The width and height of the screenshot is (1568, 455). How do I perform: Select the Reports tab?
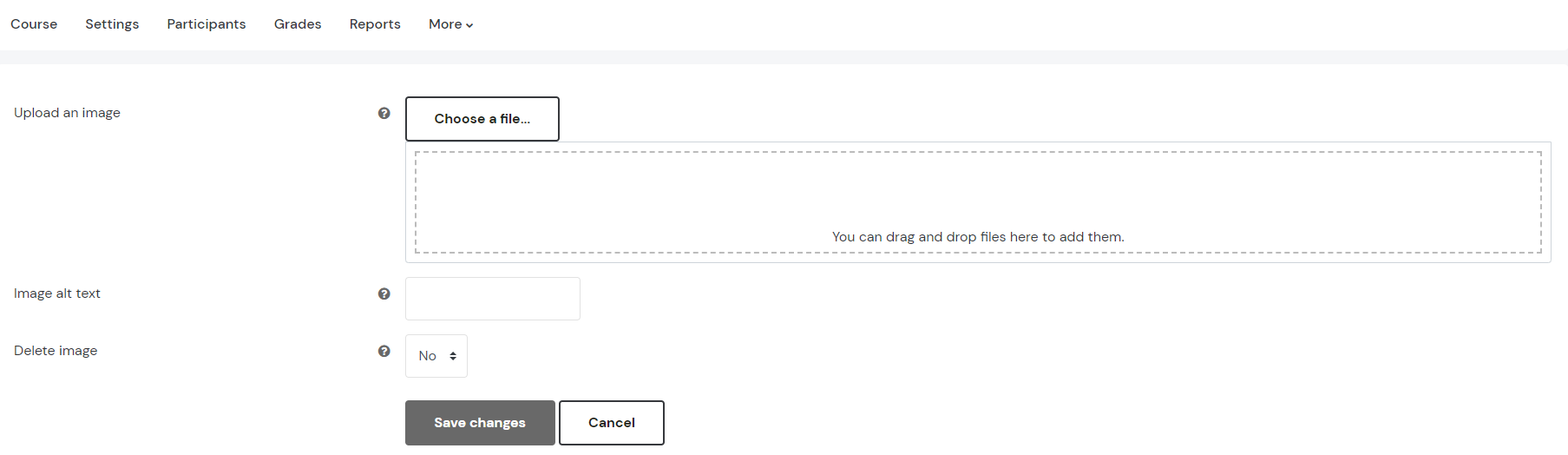[x=375, y=24]
